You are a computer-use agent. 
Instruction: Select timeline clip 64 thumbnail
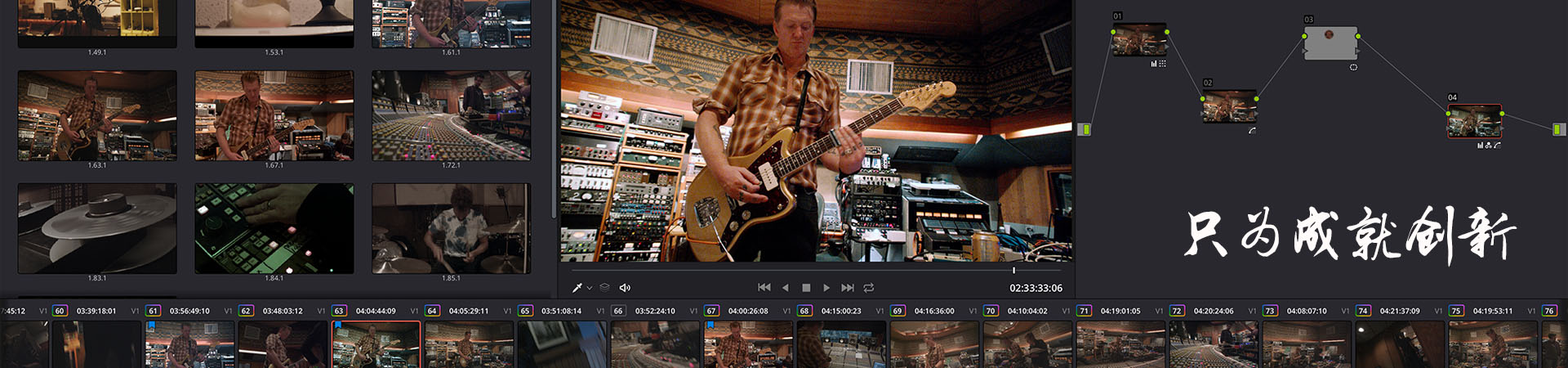click(x=469, y=344)
